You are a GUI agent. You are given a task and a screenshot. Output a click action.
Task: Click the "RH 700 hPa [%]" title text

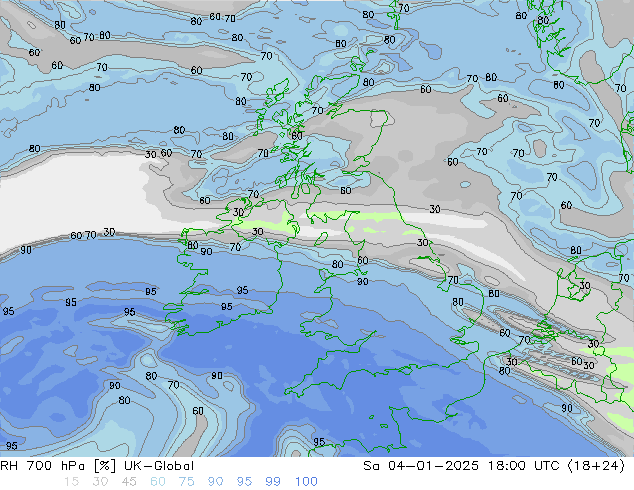(58, 466)
